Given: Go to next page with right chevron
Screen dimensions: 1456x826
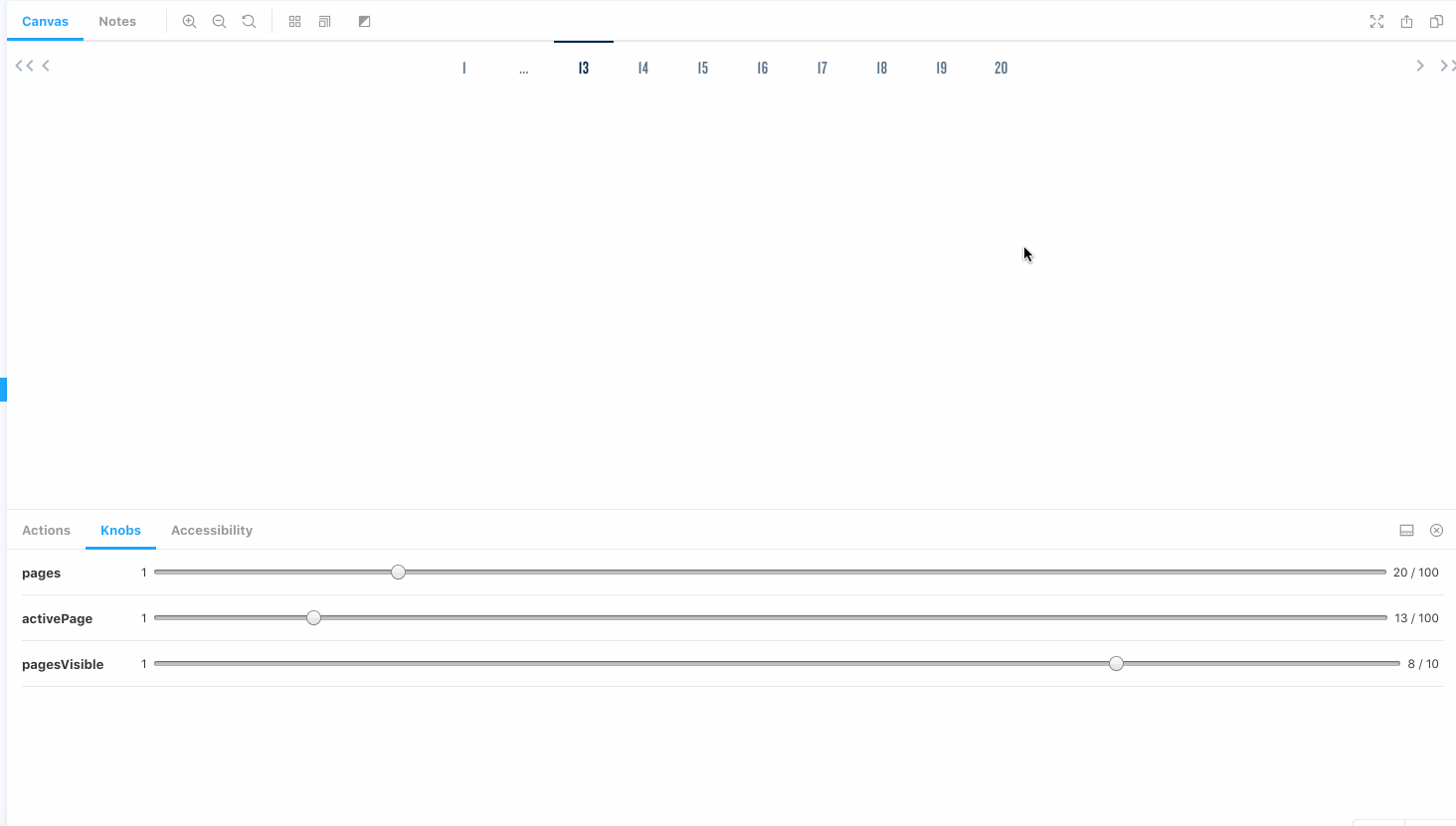Looking at the screenshot, I should (x=1420, y=66).
